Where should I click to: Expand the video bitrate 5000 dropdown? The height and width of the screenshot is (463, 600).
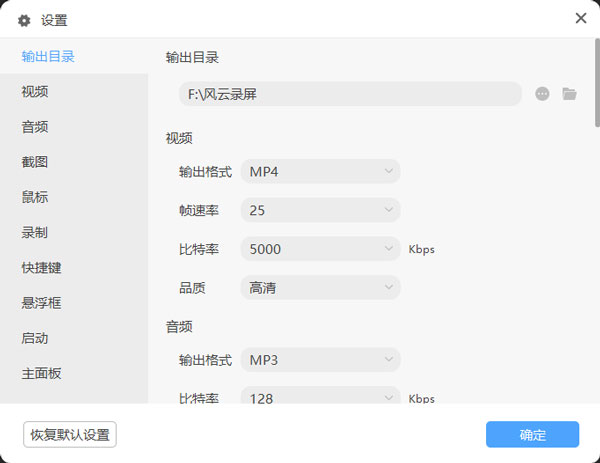[x=320, y=249]
